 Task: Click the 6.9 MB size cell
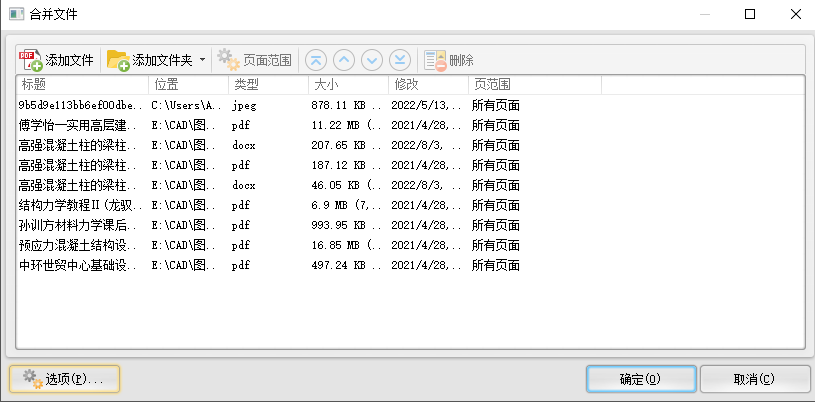pos(347,205)
